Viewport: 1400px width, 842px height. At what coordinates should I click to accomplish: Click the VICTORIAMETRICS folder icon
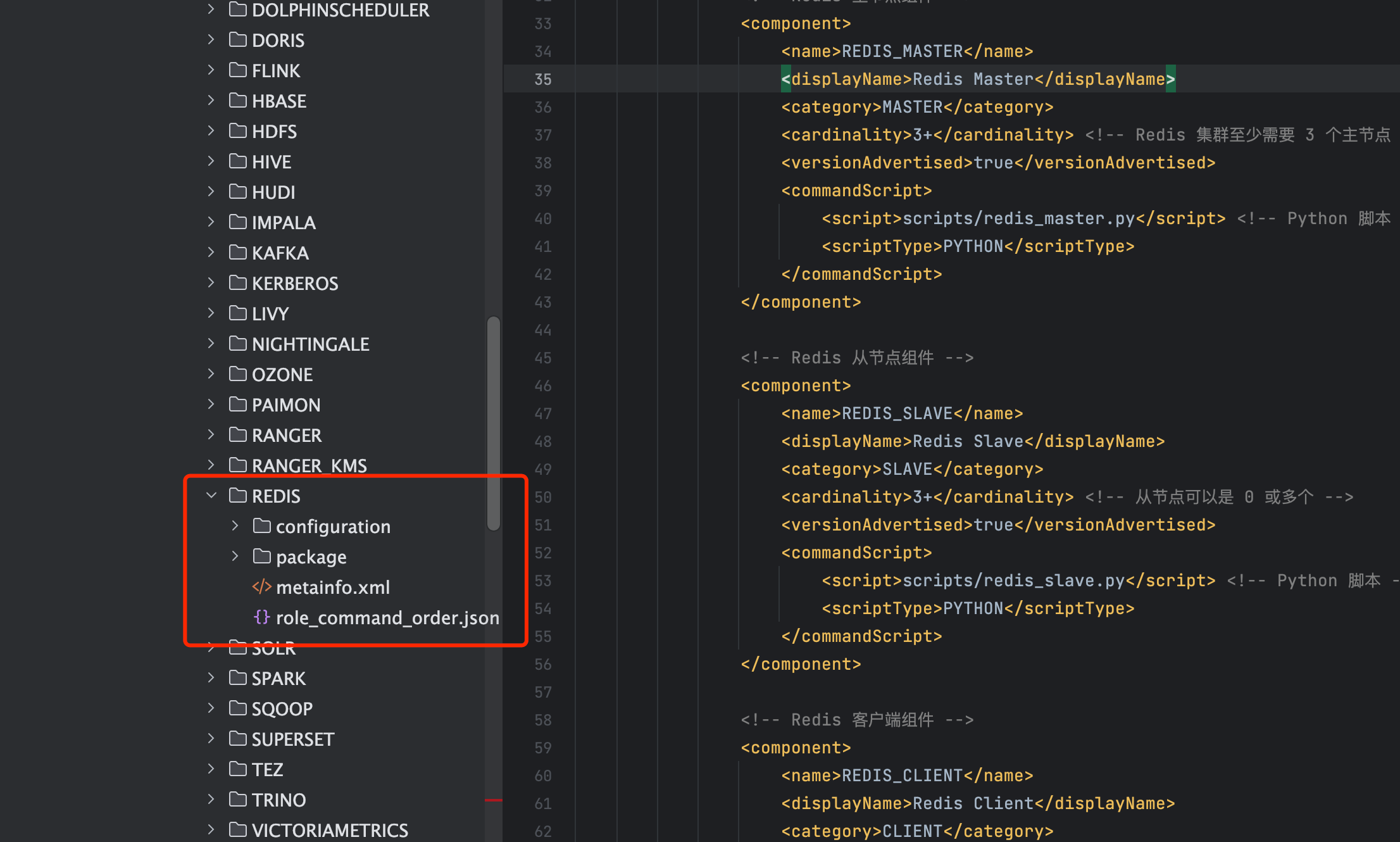[x=238, y=829]
